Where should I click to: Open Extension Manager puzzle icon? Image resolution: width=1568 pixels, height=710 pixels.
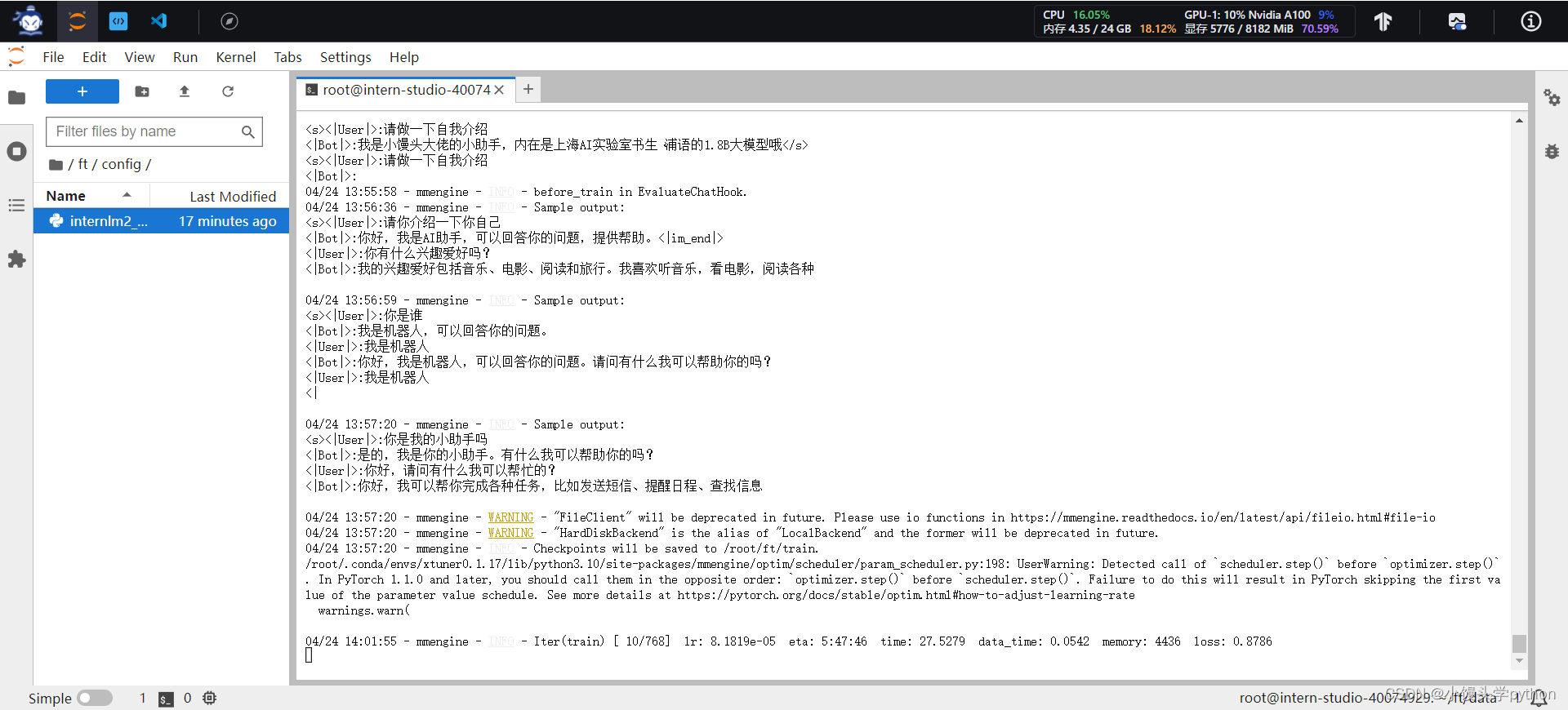point(16,260)
